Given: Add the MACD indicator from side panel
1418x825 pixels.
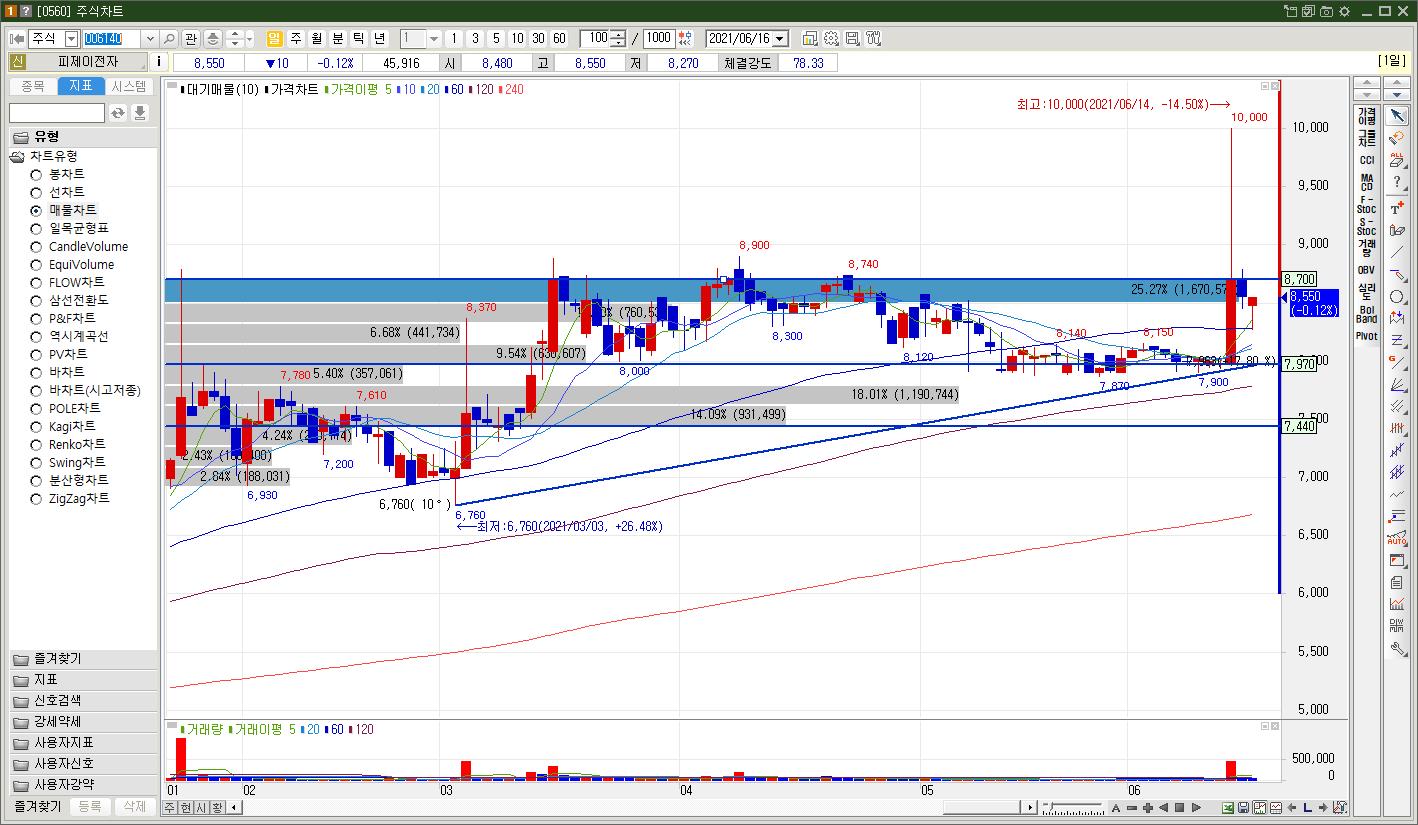Looking at the screenshot, I should pyautogui.click(x=1366, y=183).
